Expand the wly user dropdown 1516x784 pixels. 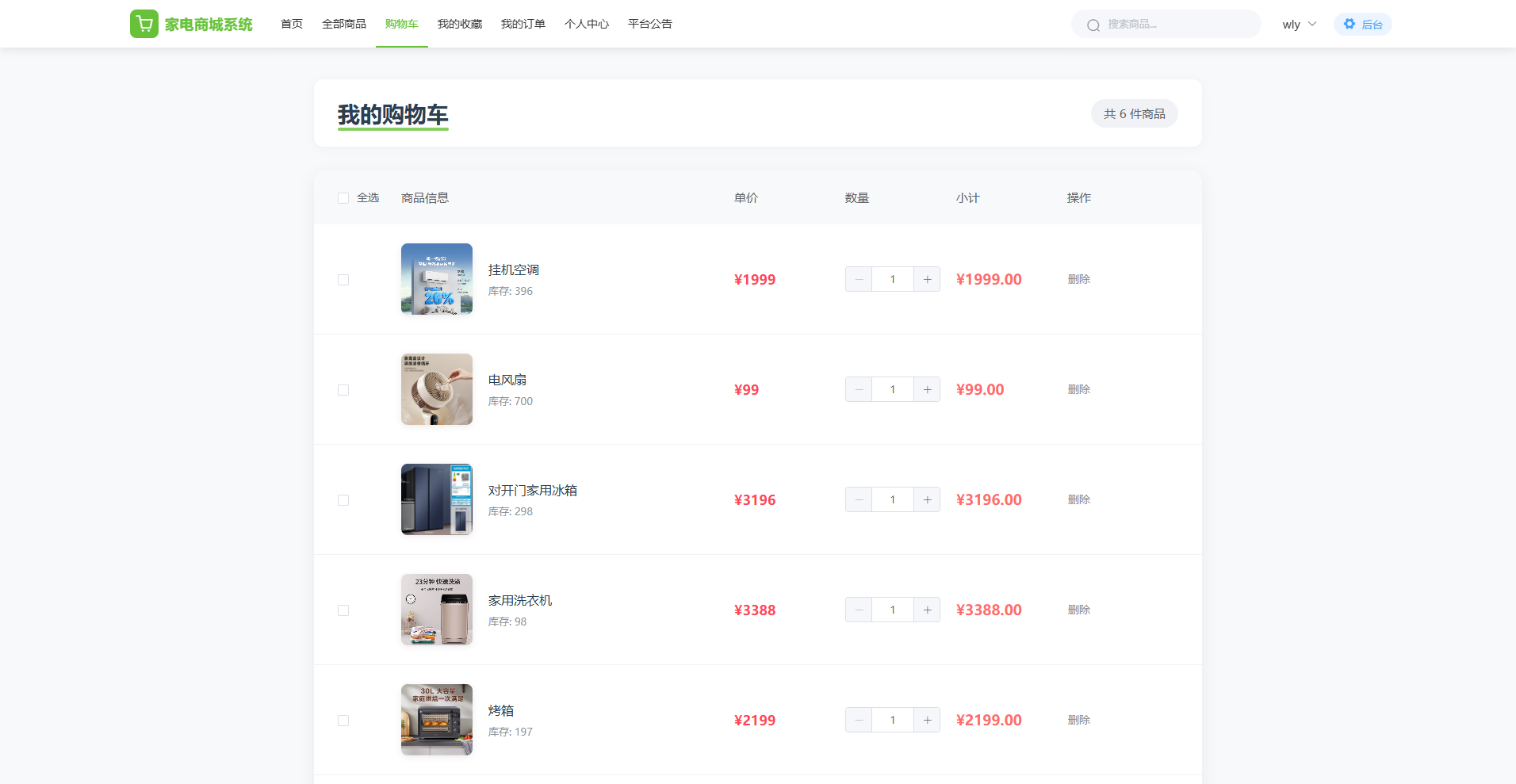[1299, 24]
